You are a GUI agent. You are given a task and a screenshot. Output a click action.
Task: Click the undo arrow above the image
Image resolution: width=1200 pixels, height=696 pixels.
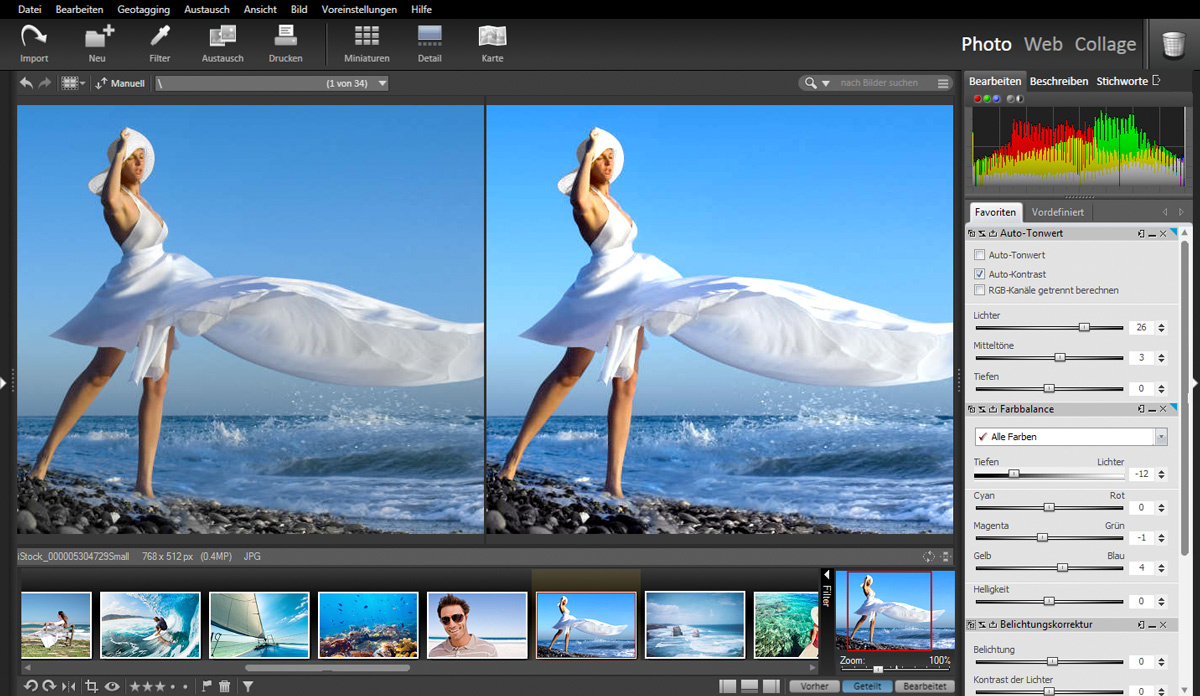(x=26, y=83)
